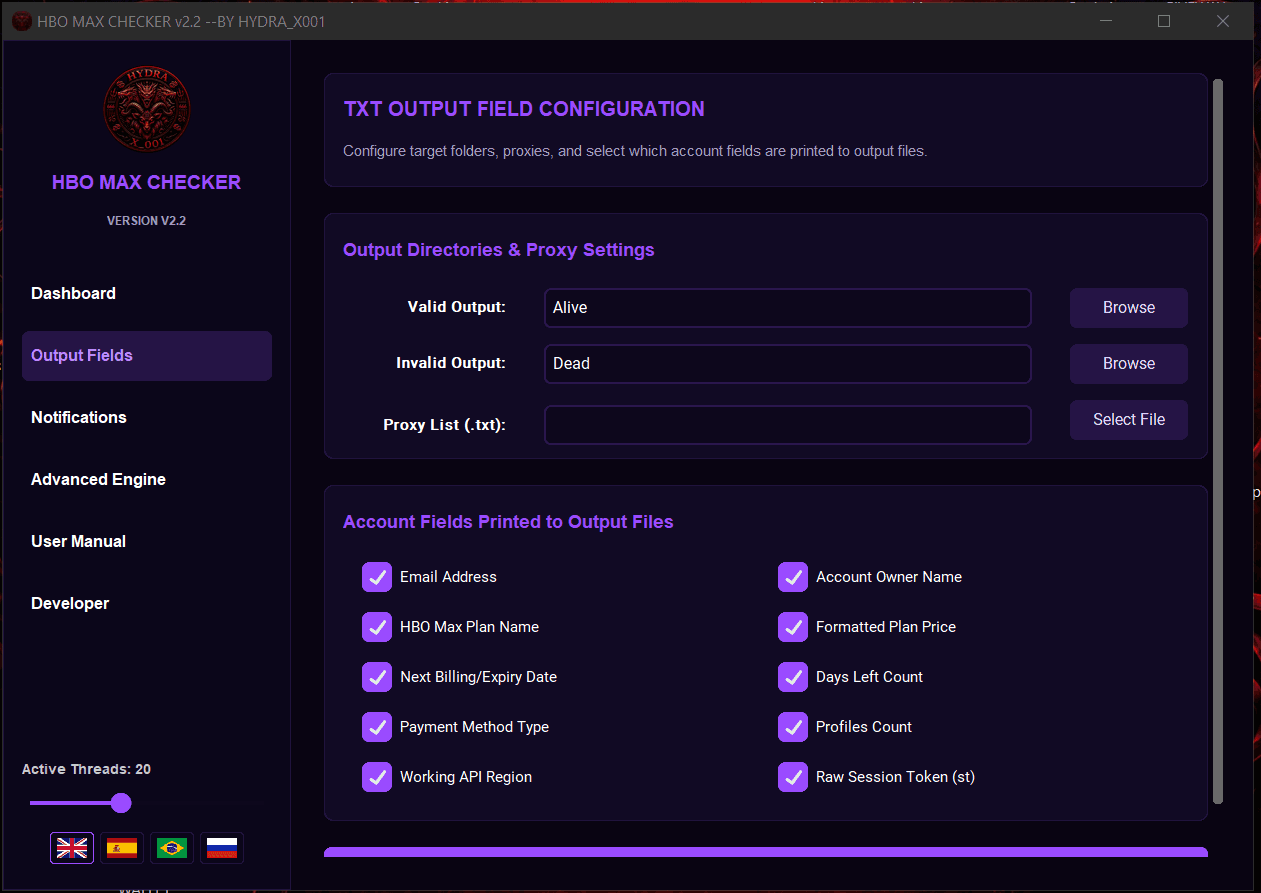
Task: Focus the empty Proxy List (.txt) field
Action: tap(788, 425)
